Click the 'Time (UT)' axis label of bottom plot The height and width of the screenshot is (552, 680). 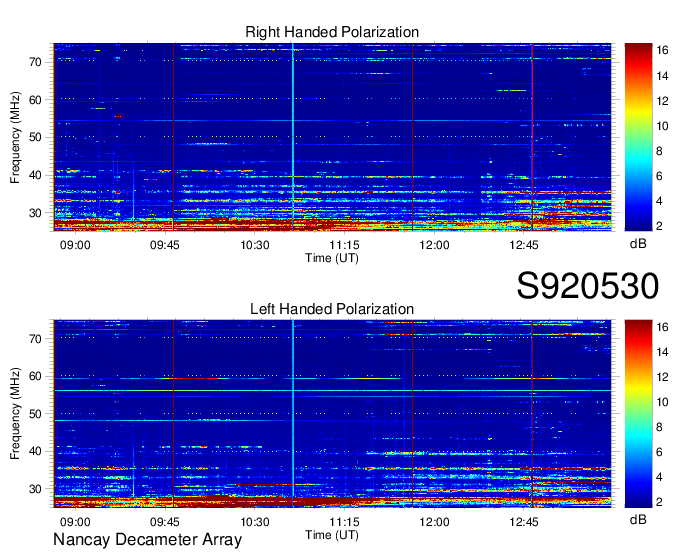[332, 535]
